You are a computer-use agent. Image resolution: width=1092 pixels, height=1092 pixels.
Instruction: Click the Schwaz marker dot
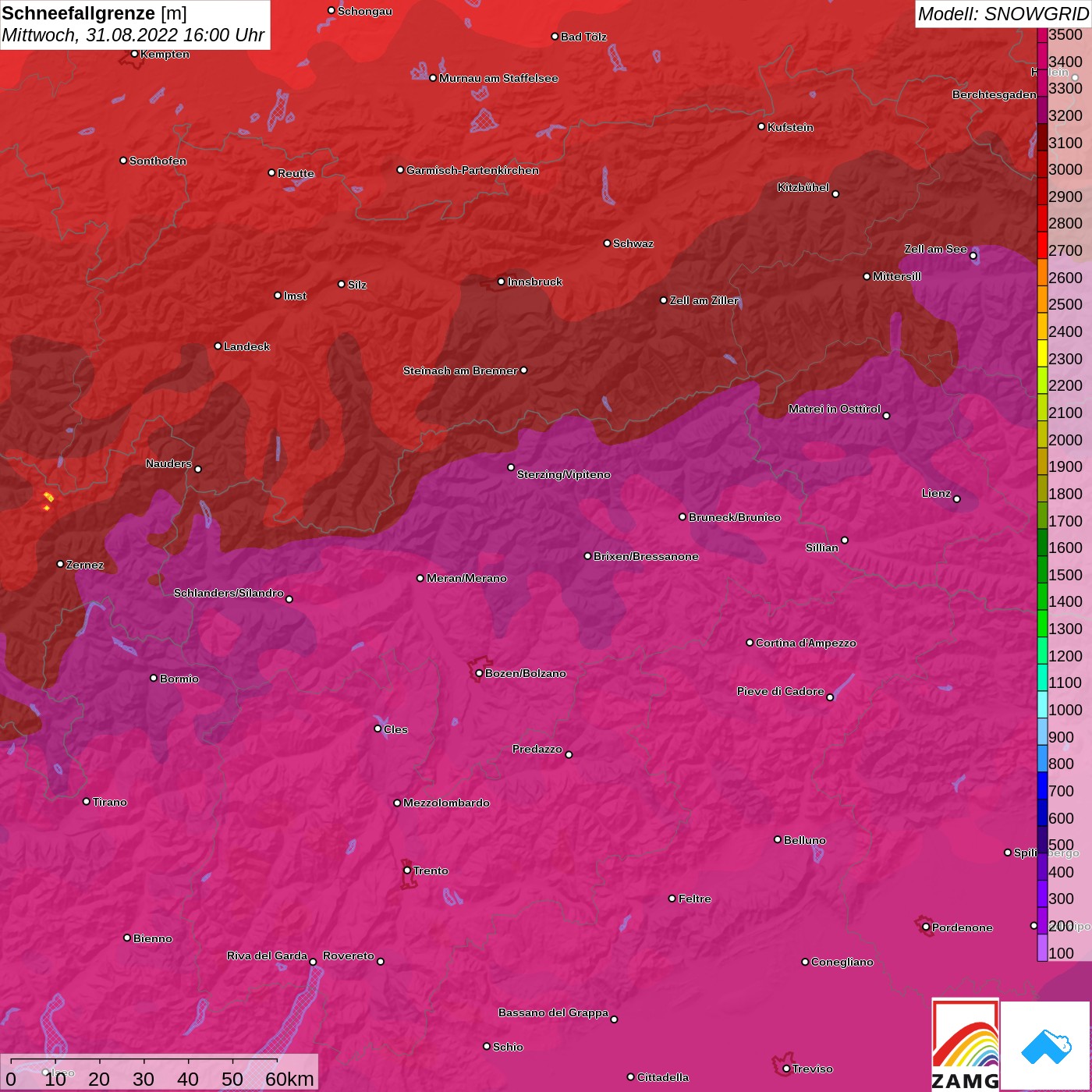click(x=607, y=243)
